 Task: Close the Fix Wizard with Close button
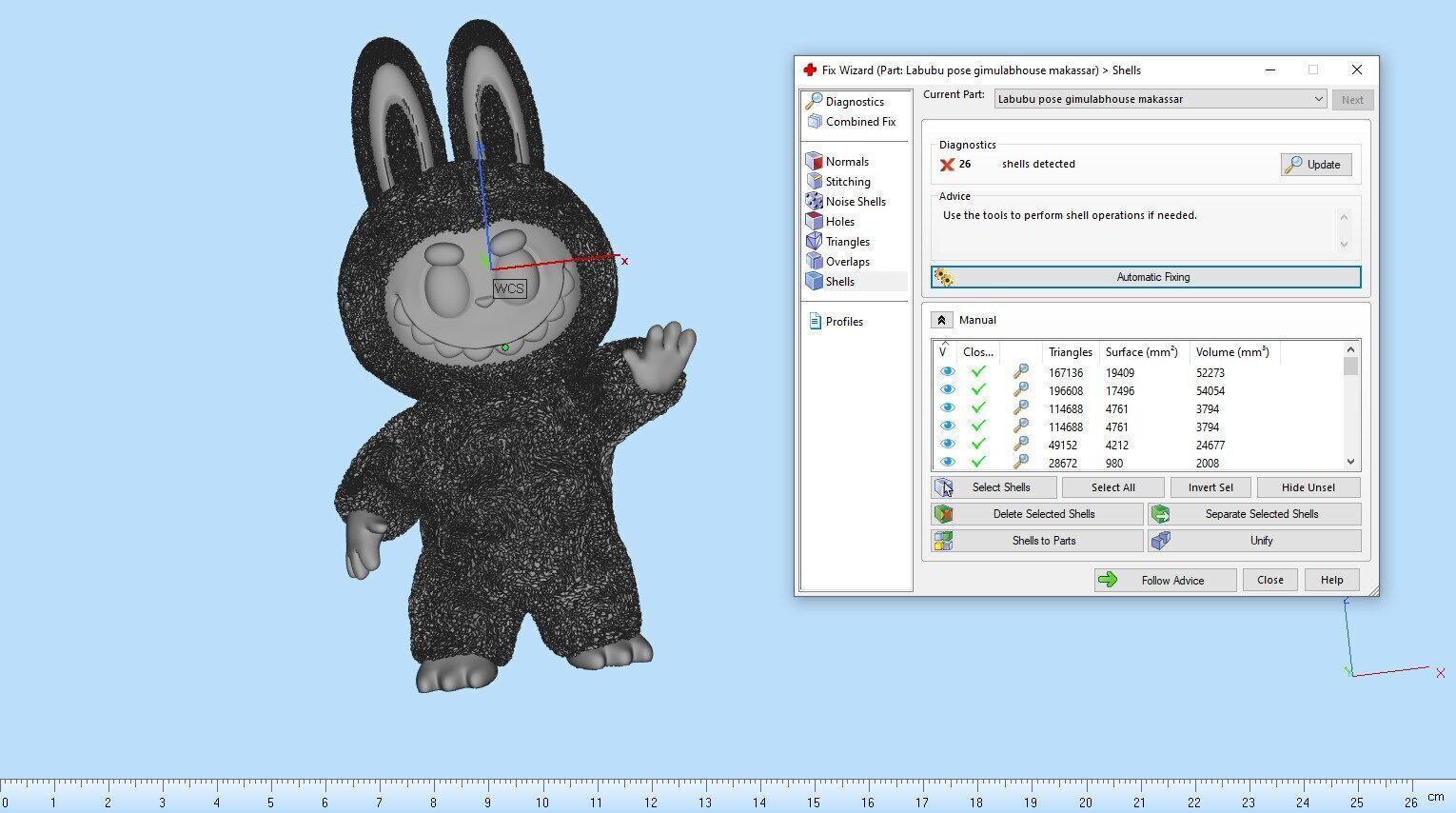[x=1269, y=580]
